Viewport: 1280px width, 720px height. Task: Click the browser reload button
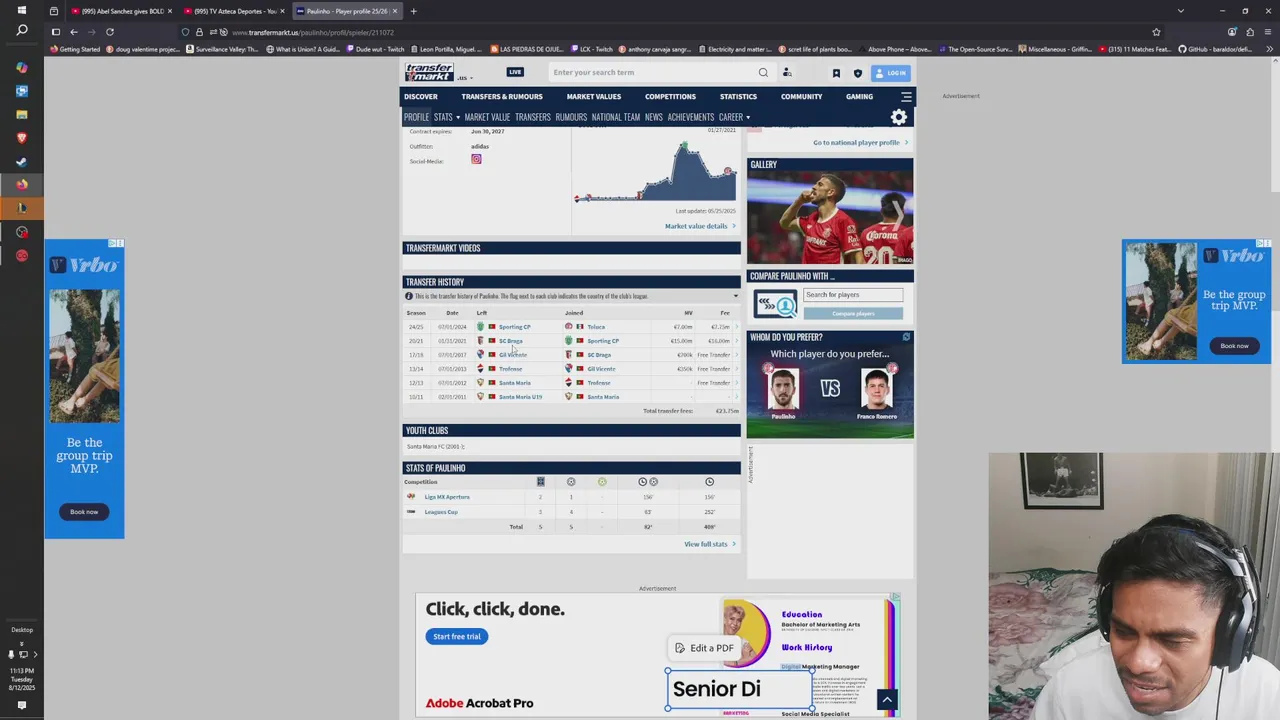click(110, 32)
